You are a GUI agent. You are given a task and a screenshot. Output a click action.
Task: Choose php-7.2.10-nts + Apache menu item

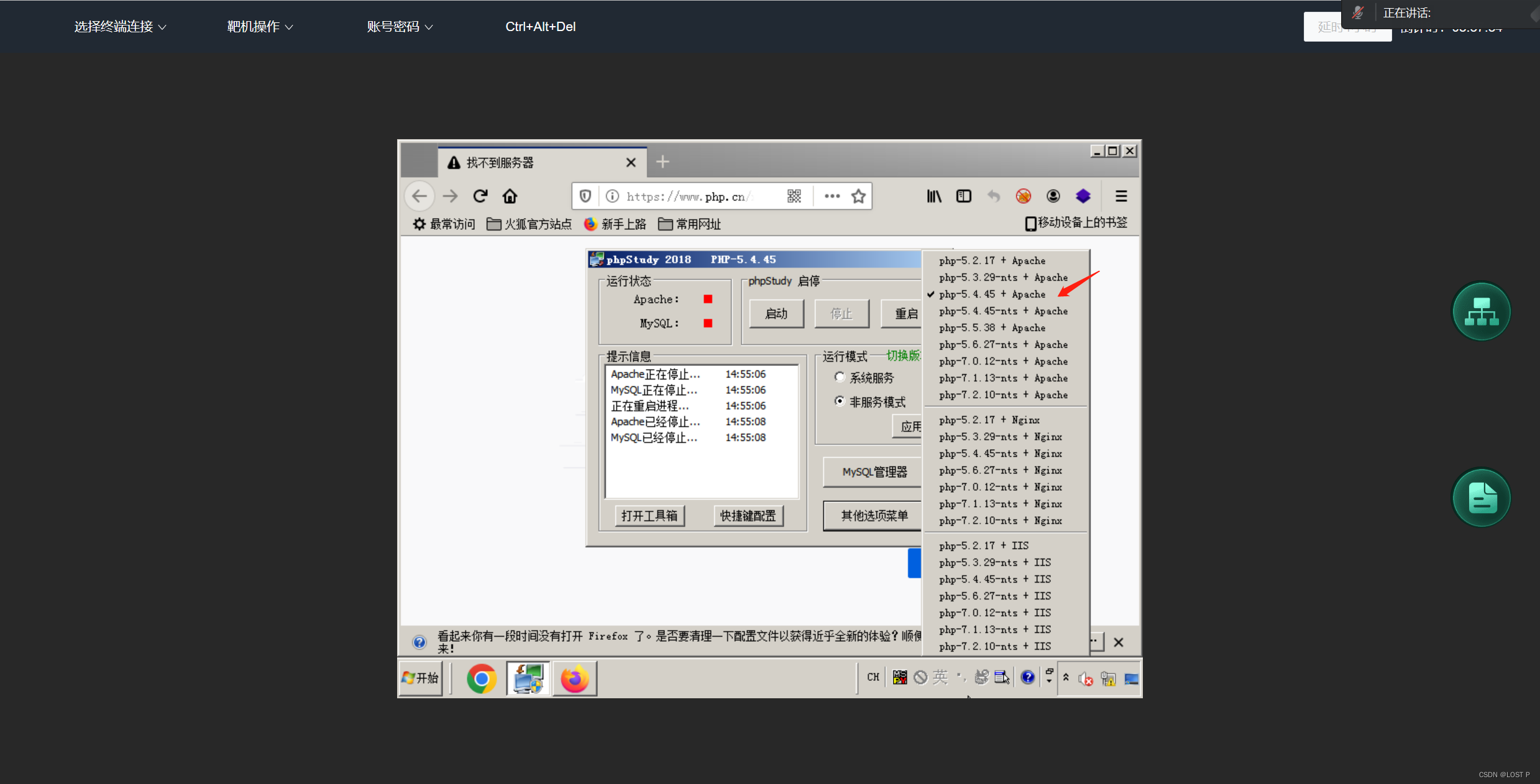tap(1006, 395)
